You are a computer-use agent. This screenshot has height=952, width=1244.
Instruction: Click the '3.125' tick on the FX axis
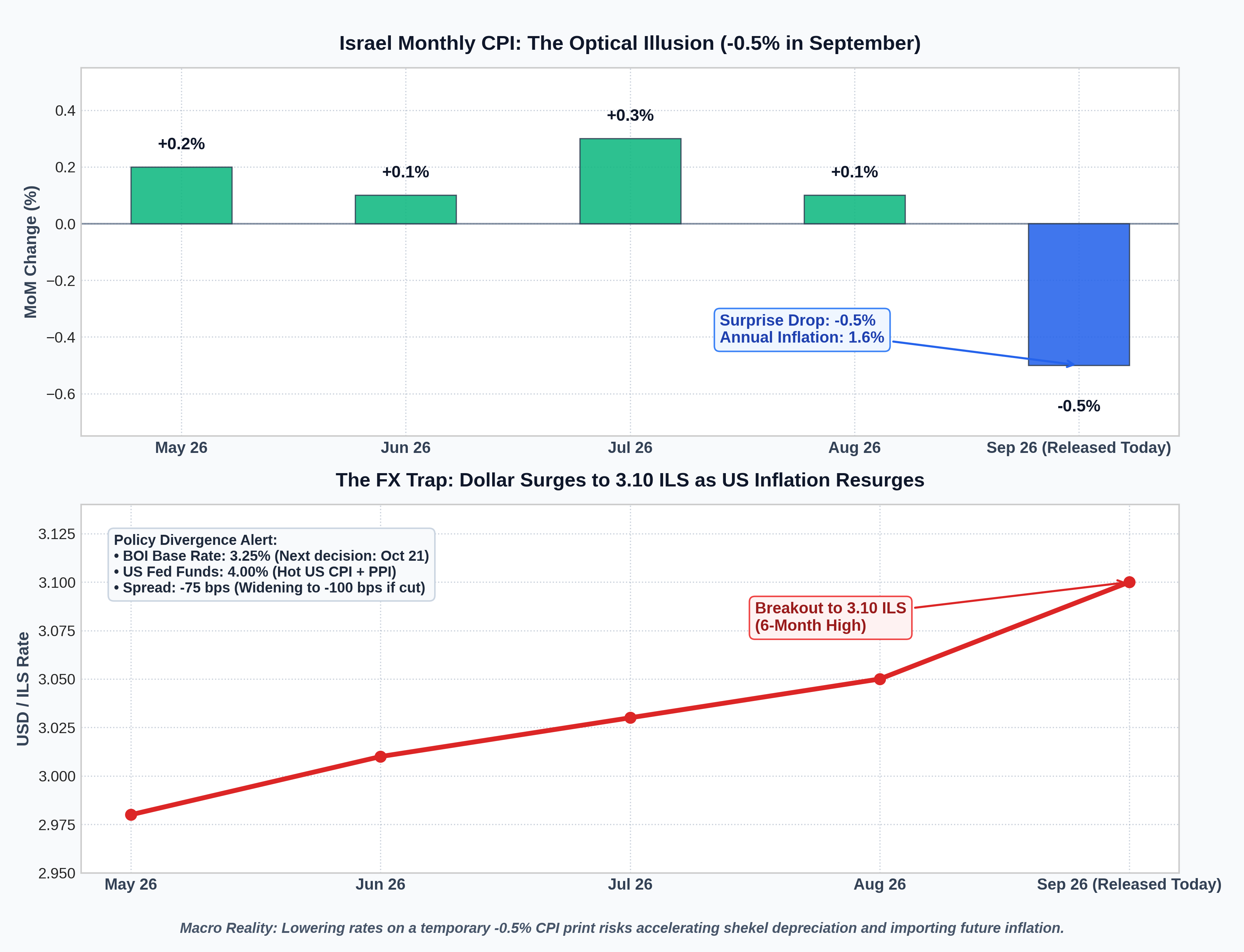pos(57,534)
